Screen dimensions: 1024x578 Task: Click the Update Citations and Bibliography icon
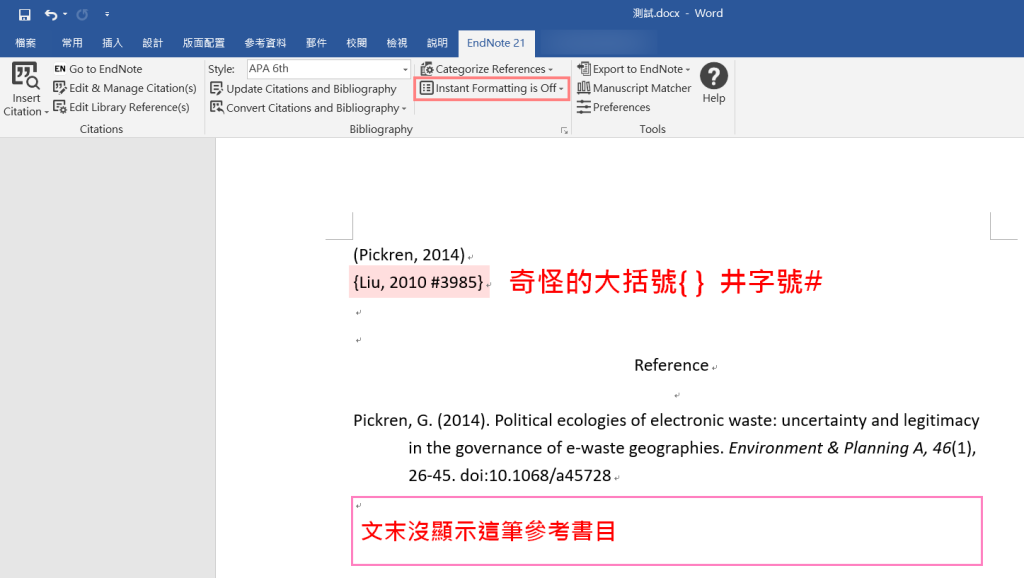click(x=217, y=88)
